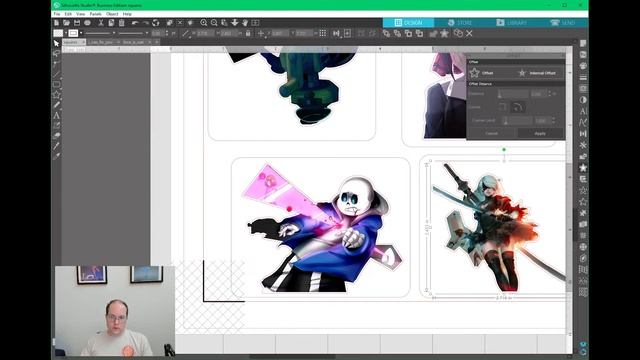Screen dimensions: 640x360
Task: Toggle the aspect ratio lock icon
Action: coord(248,33)
